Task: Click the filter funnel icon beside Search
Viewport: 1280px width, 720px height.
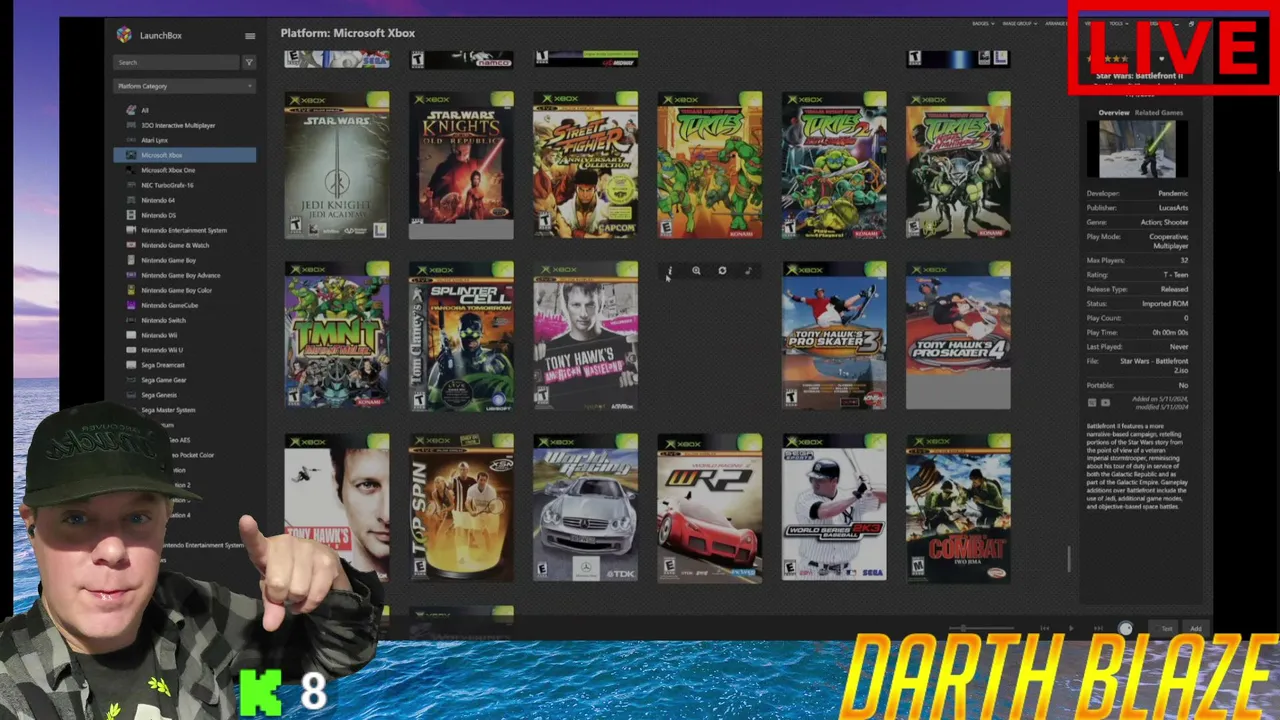Action: click(249, 62)
